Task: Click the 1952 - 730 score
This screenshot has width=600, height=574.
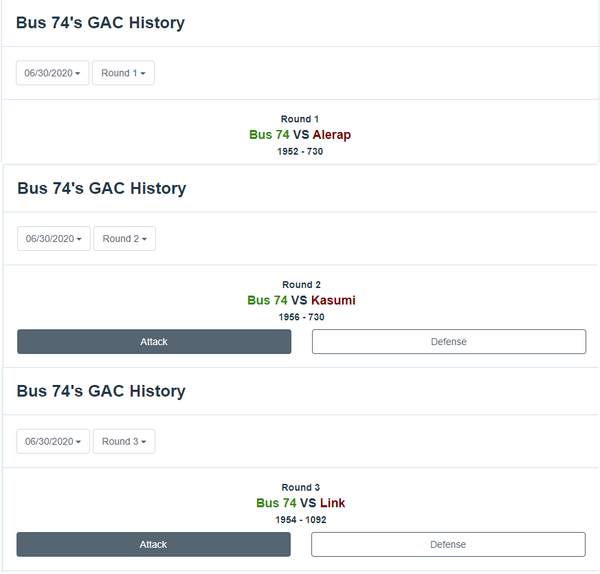Action: 300,152
